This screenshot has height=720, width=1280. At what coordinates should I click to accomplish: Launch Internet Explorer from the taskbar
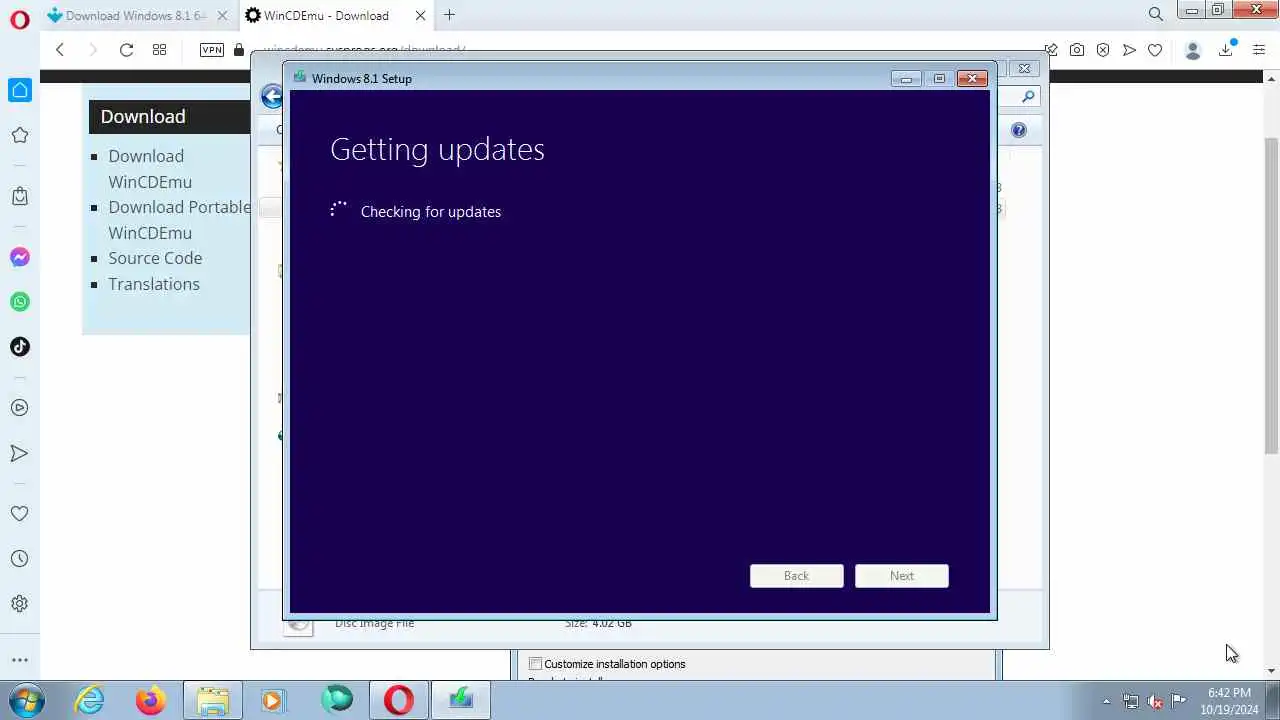(x=90, y=700)
